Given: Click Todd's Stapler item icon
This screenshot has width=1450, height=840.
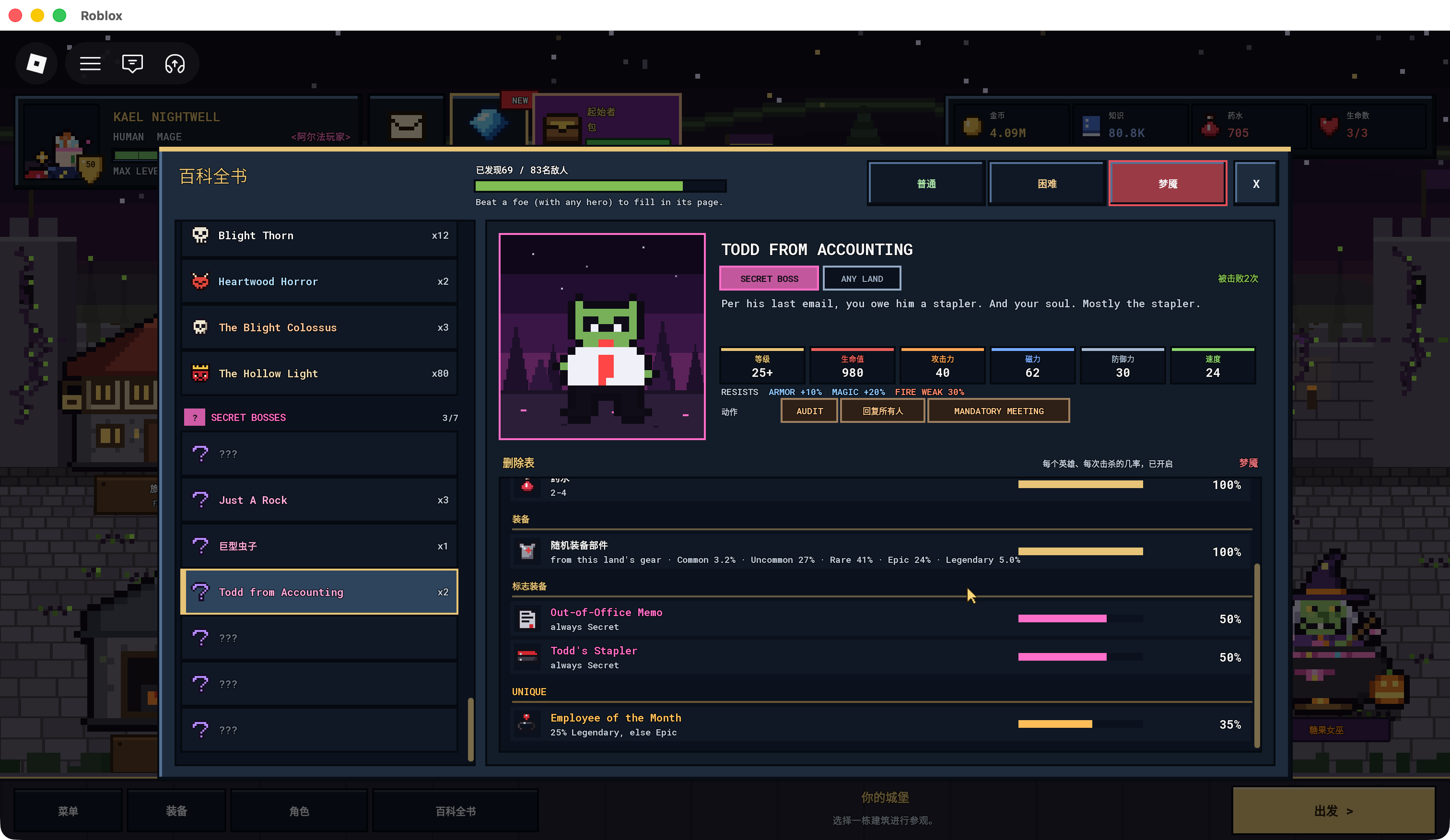Looking at the screenshot, I should click(527, 657).
